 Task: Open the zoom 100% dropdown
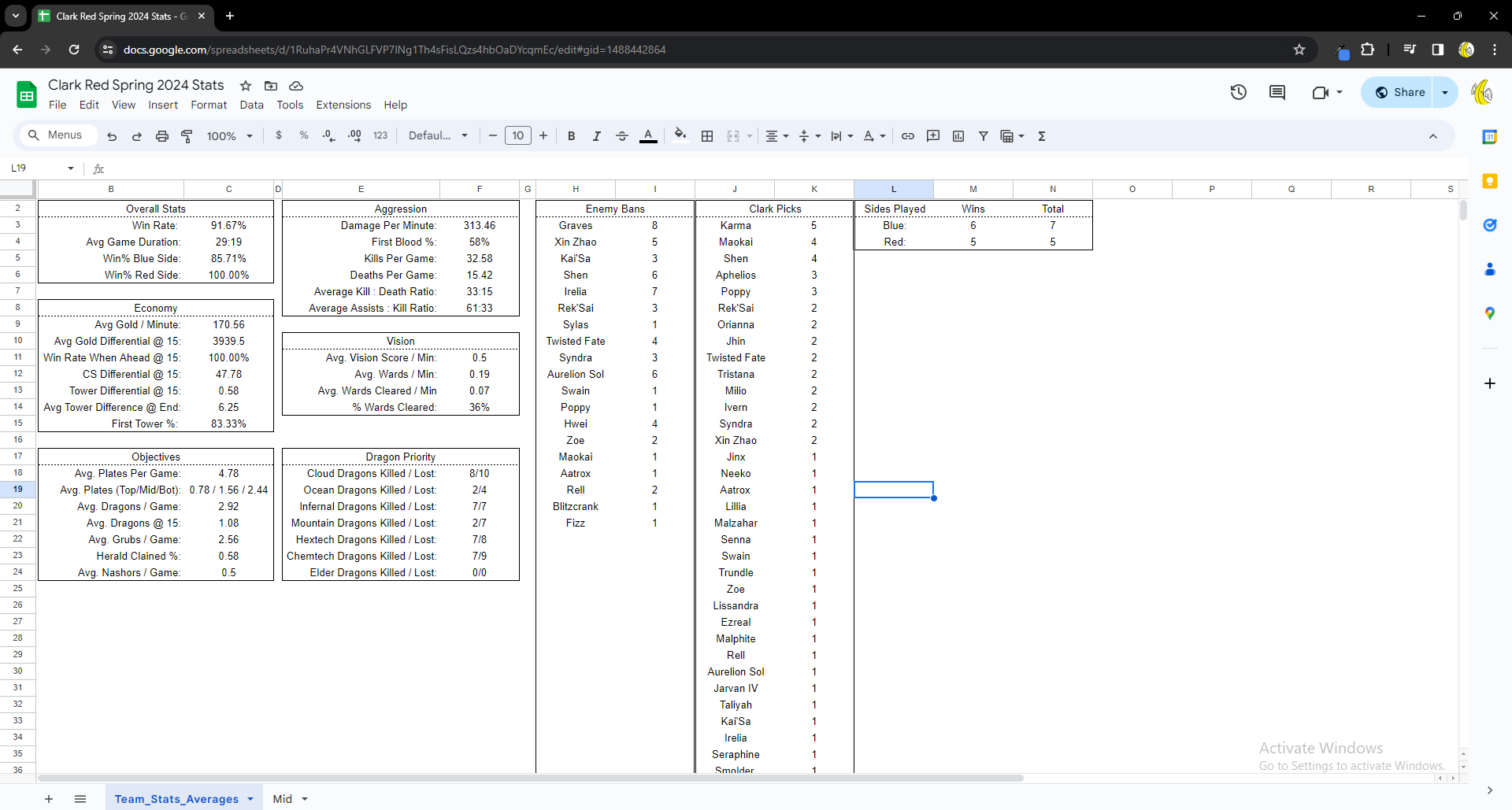click(229, 136)
